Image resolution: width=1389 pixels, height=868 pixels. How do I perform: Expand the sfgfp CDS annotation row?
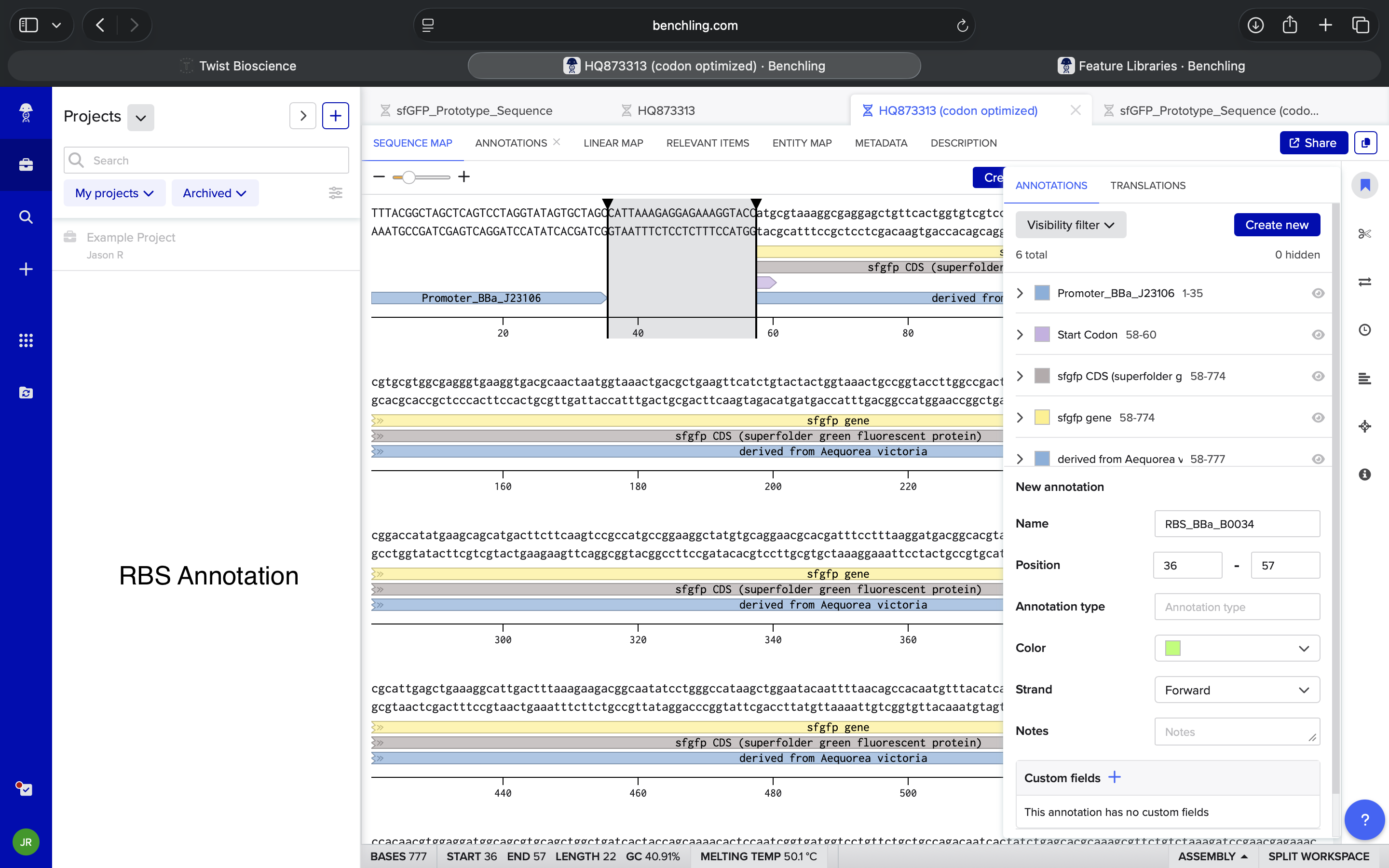coord(1020,376)
